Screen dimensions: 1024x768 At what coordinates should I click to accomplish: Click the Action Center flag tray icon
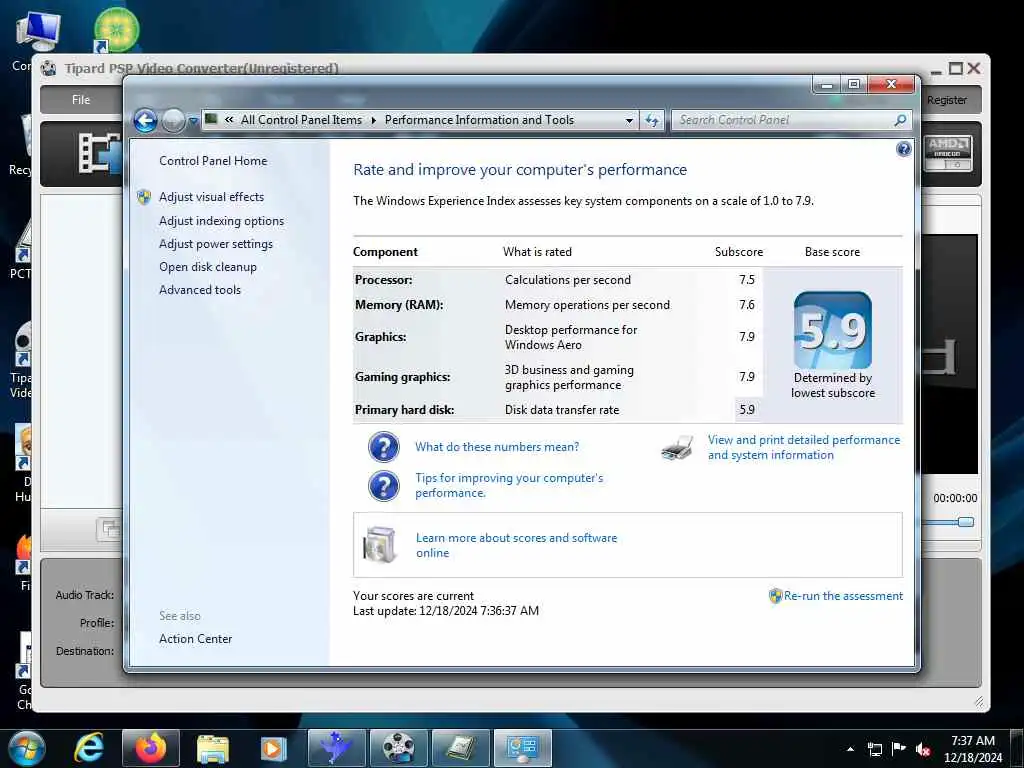click(899, 749)
